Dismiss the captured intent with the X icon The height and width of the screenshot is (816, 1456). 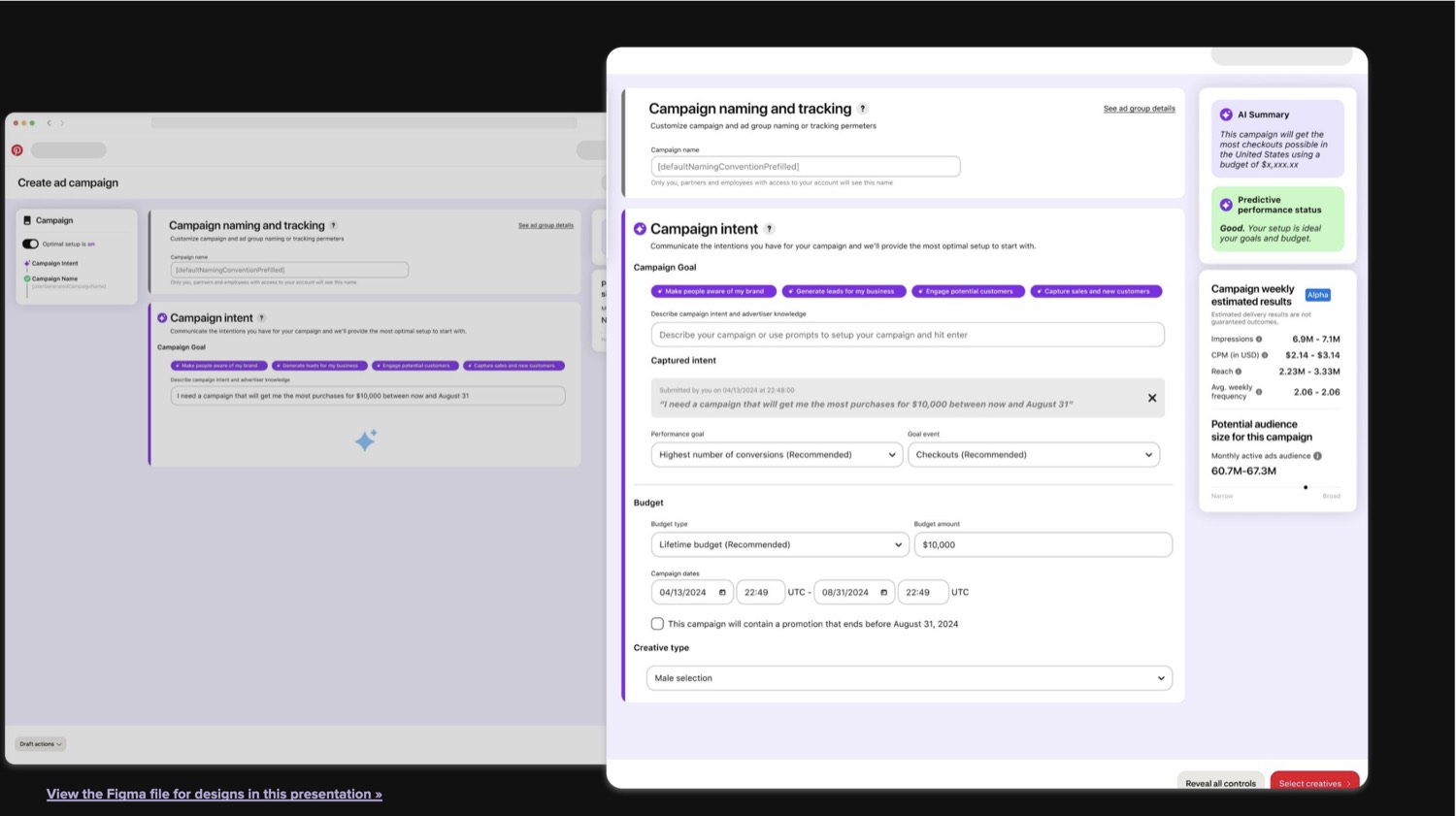click(1152, 398)
